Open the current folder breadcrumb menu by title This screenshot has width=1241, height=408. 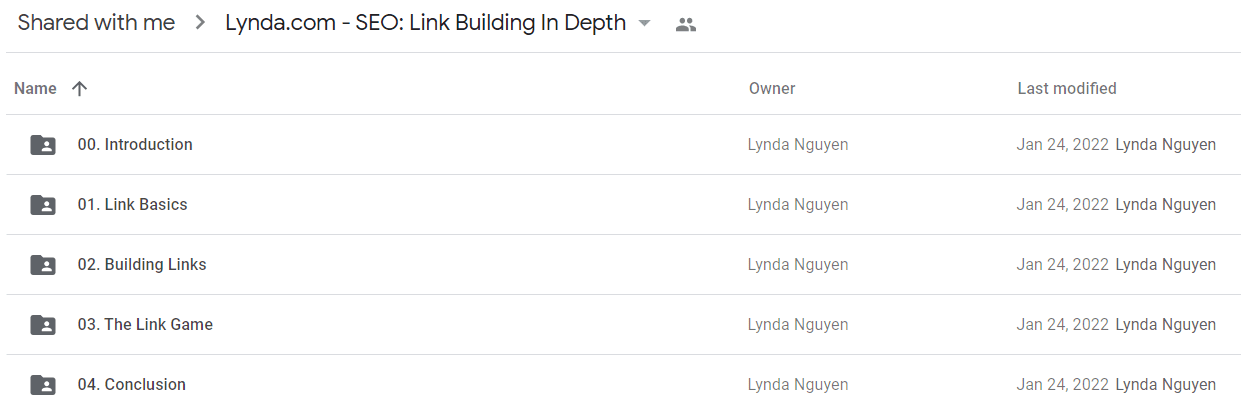(x=426, y=23)
